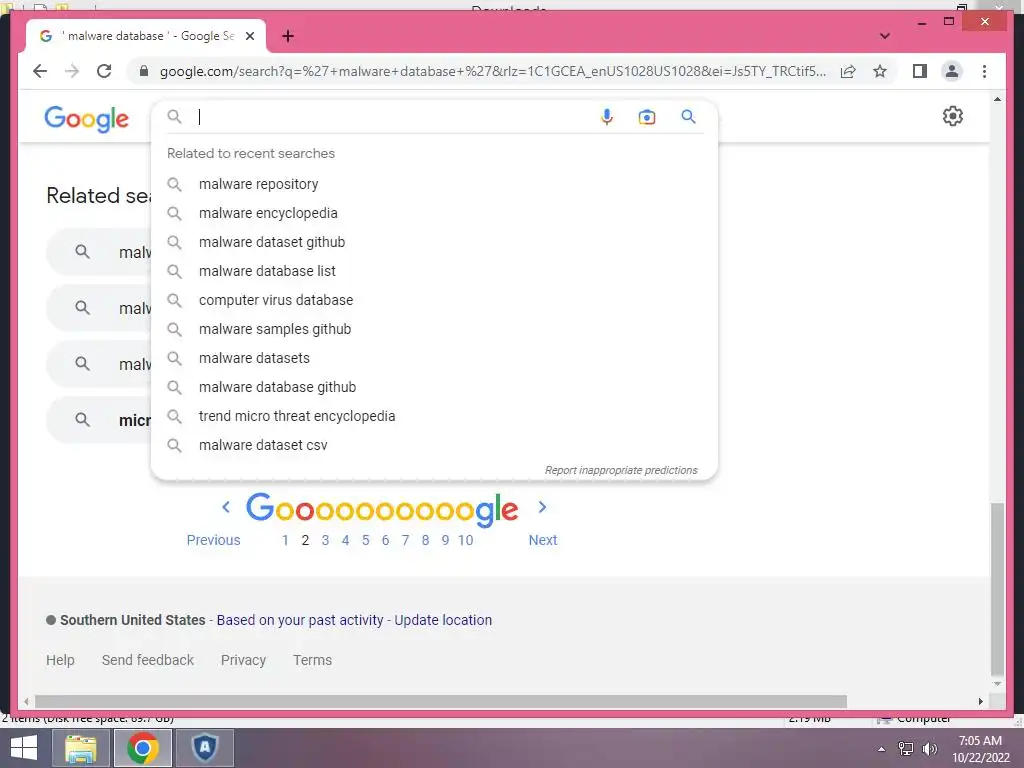The width and height of the screenshot is (1024, 768).
Task: Open Chrome three-dot menu
Action: [984, 71]
